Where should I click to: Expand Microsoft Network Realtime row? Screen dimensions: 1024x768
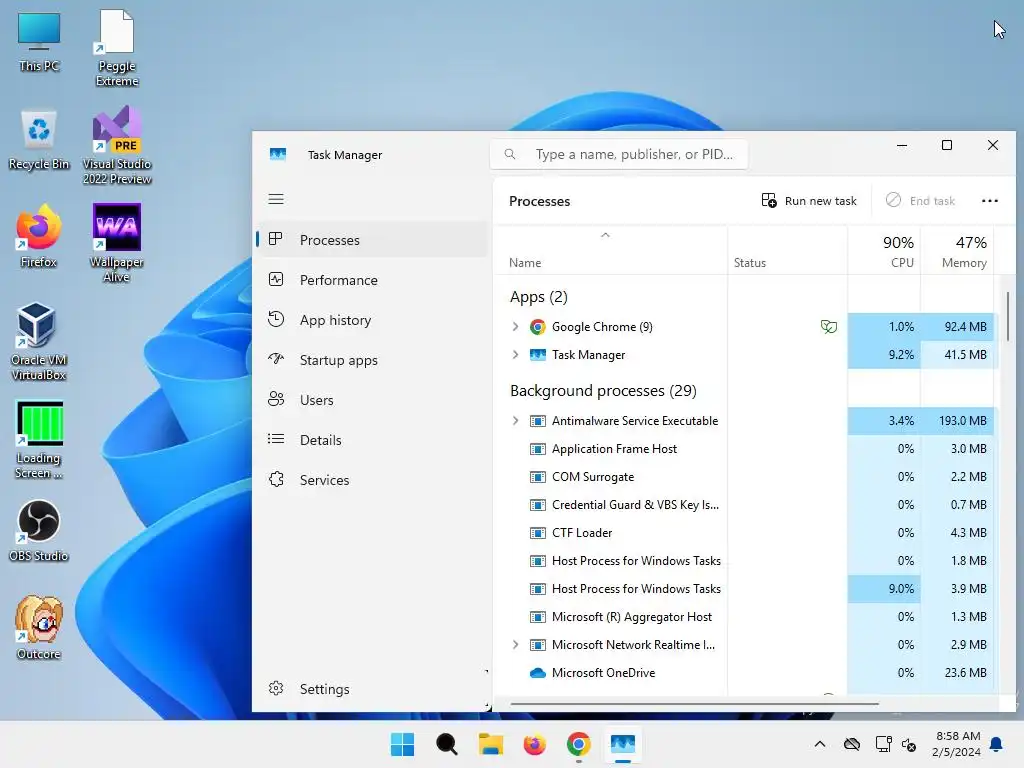pyautogui.click(x=515, y=645)
